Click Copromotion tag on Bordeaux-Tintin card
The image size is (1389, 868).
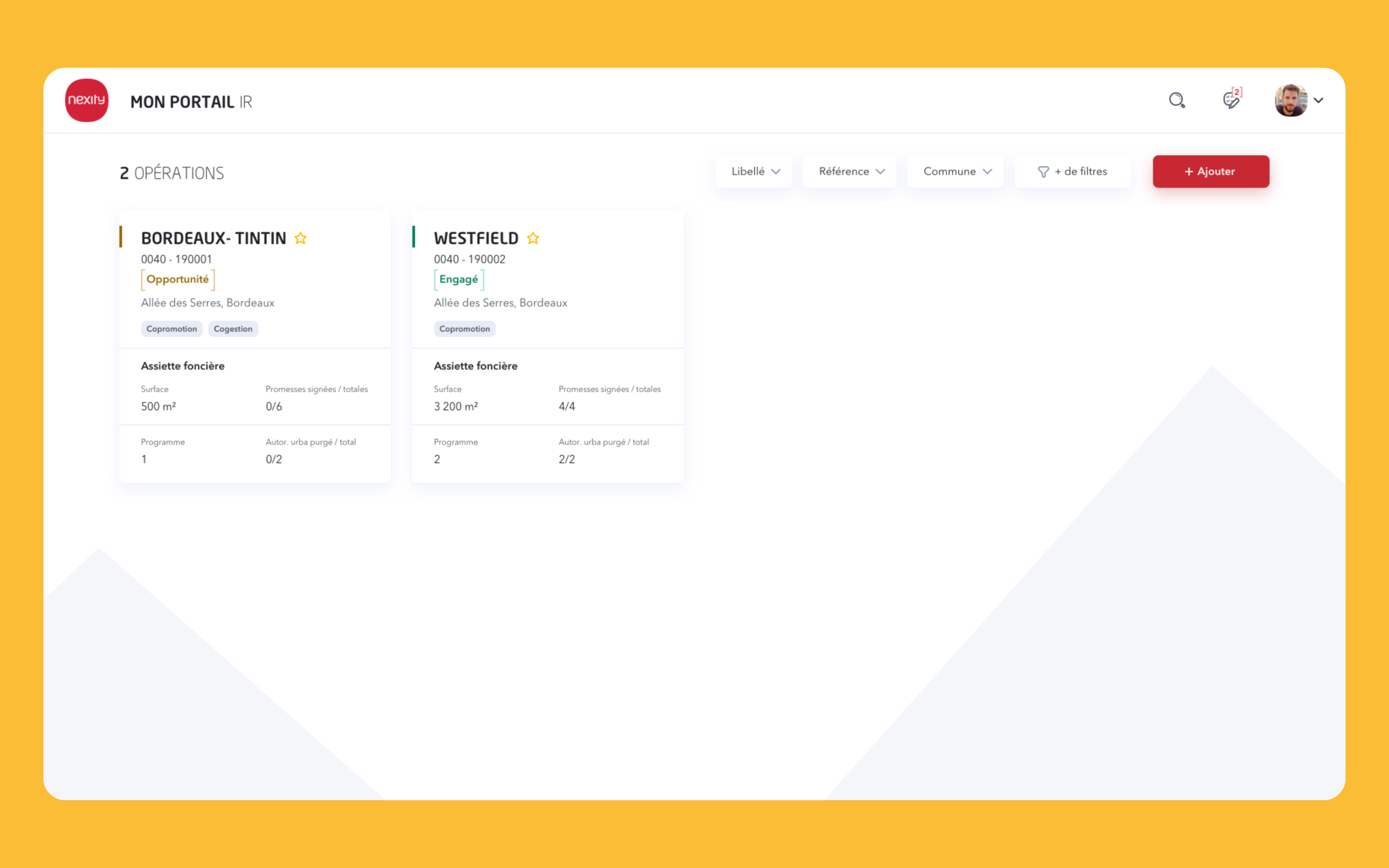pyautogui.click(x=172, y=329)
